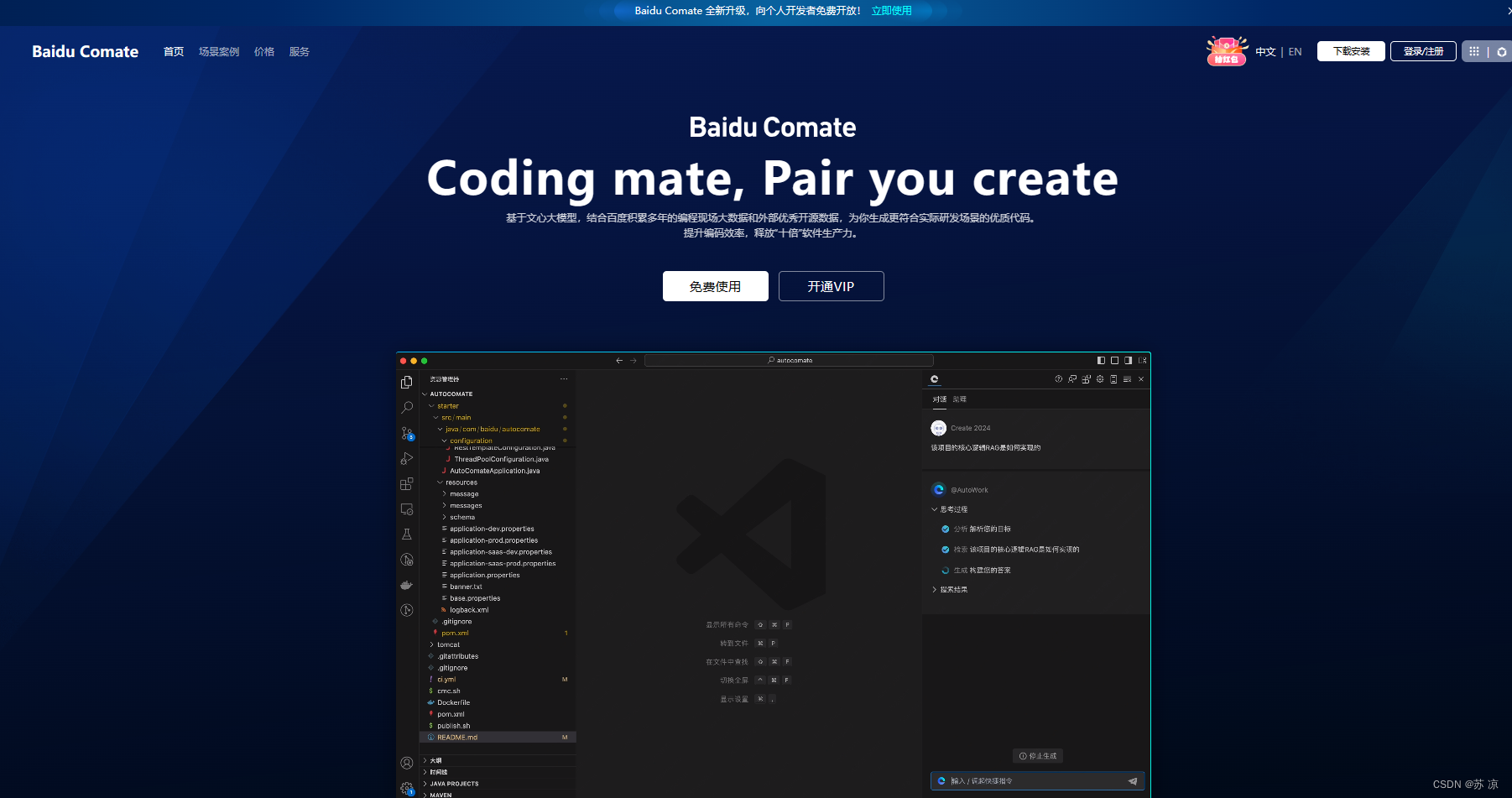Open Search icon in the activity bar
1512x798 pixels.
(407, 408)
